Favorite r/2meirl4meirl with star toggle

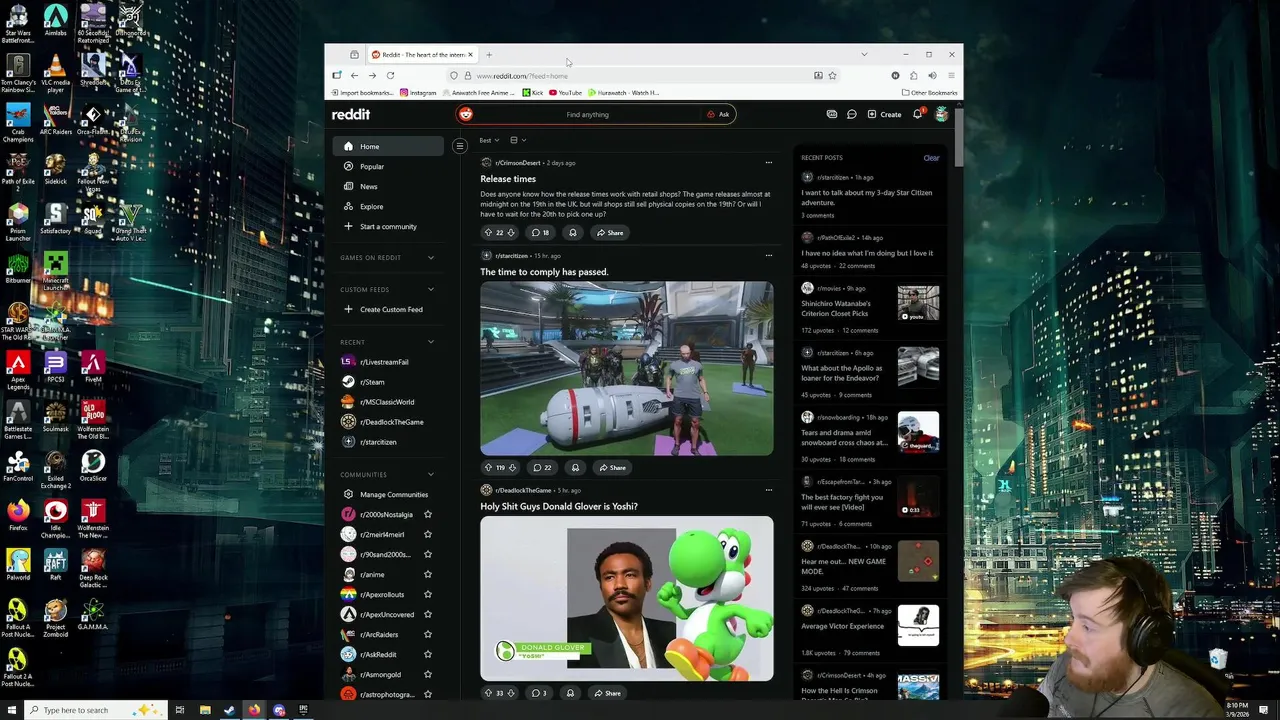click(x=427, y=534)
